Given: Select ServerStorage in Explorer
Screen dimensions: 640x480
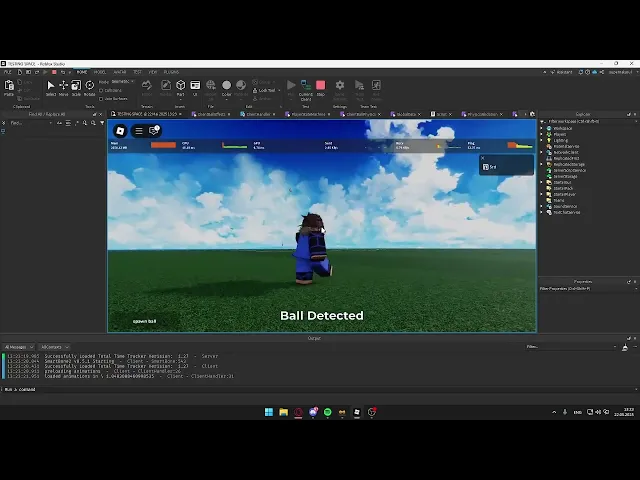Looking at the screenshot, I should click(x=562, y=176).
